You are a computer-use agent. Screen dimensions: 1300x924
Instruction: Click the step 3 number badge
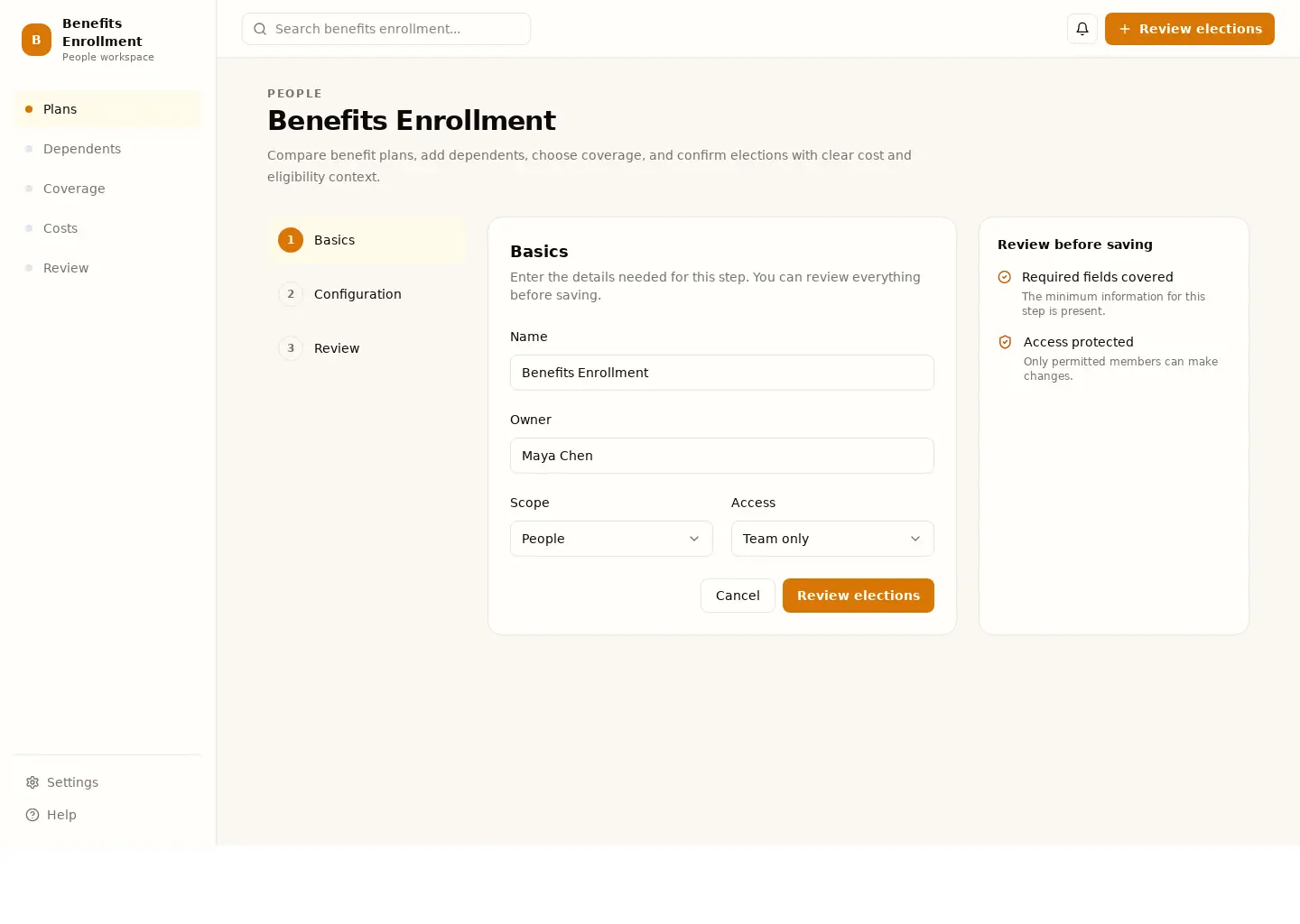coord(291,348)
